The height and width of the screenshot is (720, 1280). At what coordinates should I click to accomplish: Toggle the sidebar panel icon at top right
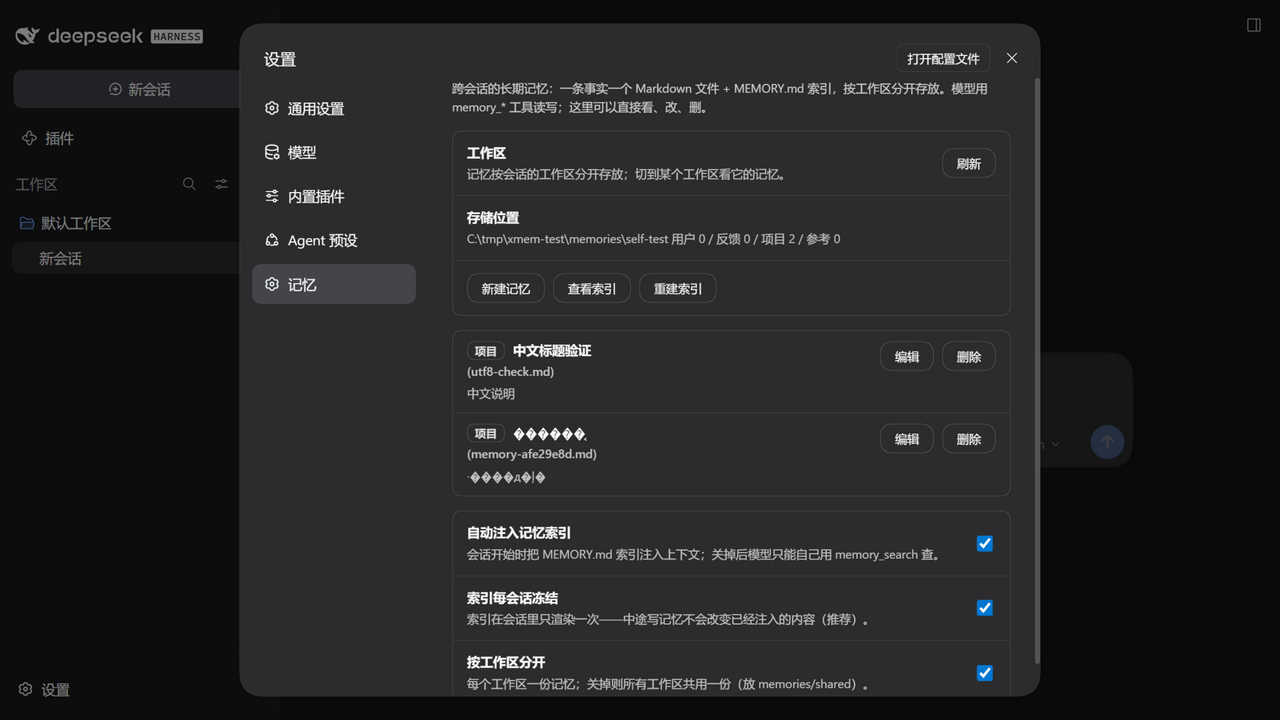(x=1254, y=25)
